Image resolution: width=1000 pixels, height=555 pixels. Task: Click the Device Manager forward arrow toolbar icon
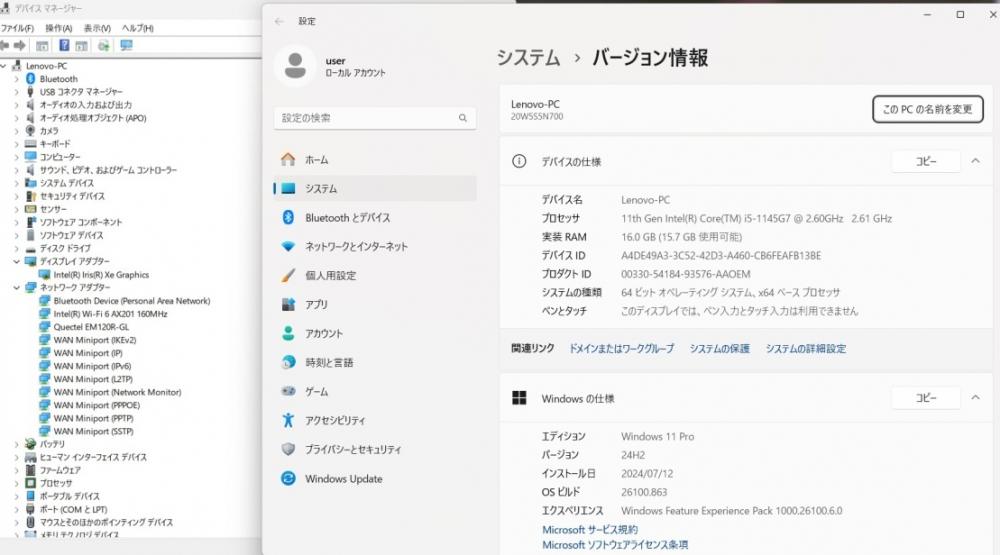20,45
